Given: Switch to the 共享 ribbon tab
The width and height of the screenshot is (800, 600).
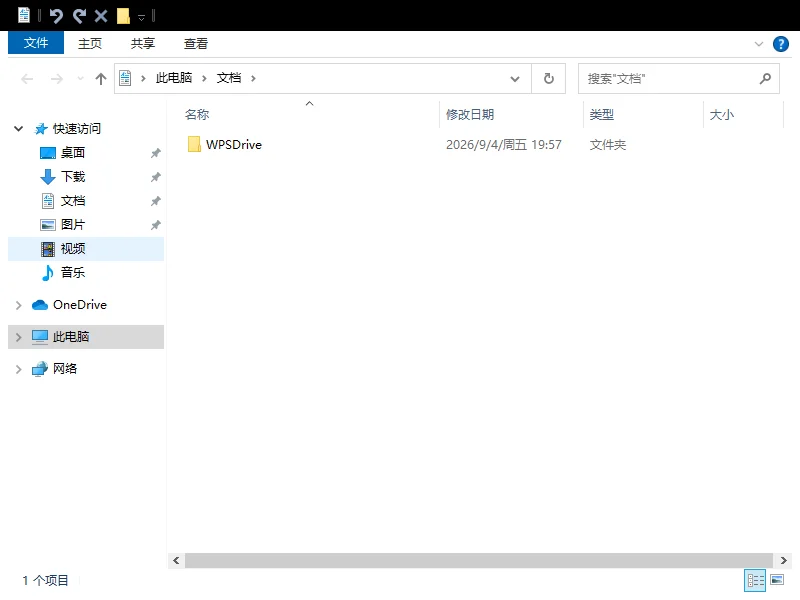Looking at the screenshot, I should coord(143,43).
